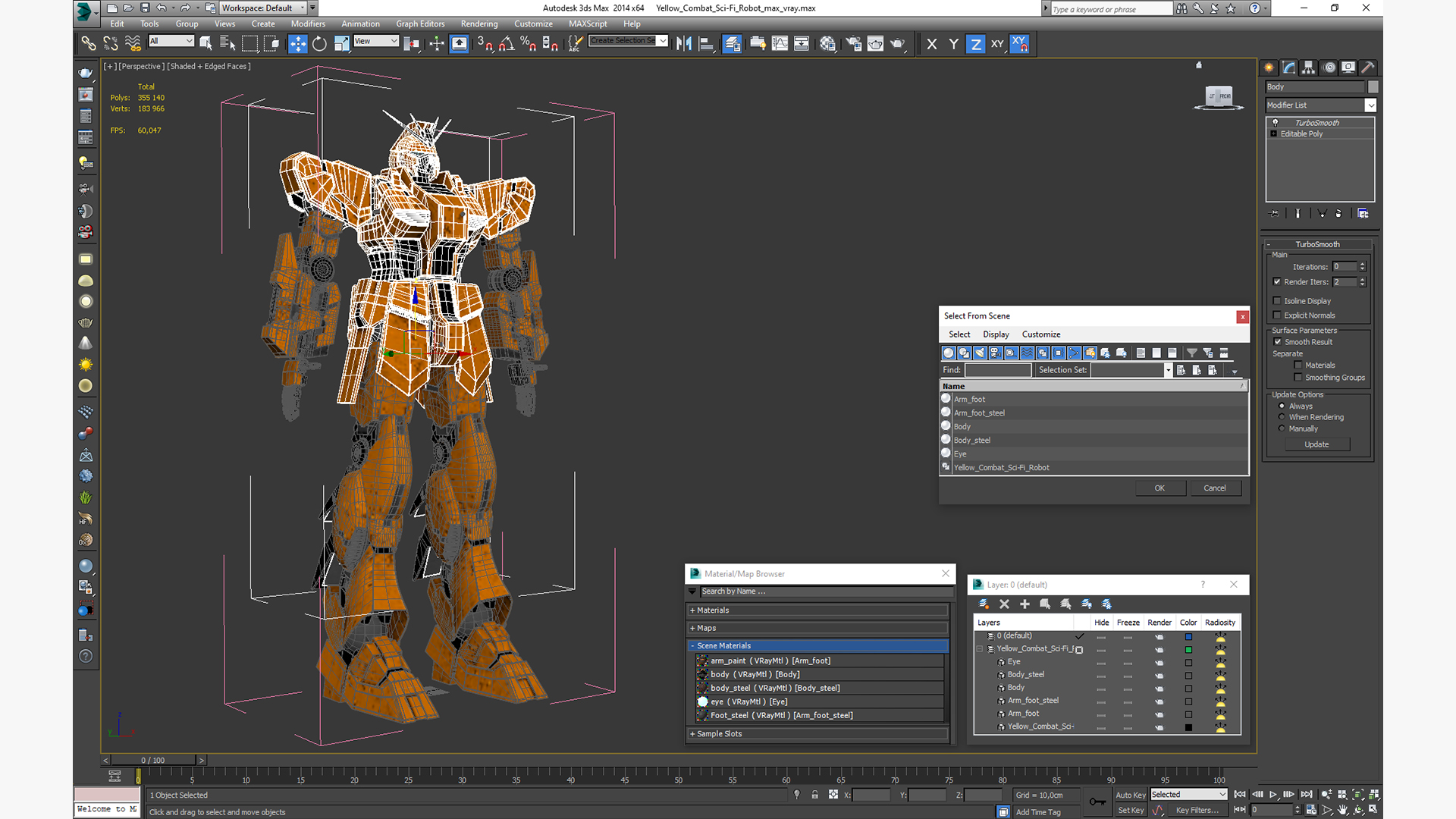Open Key Filters dialog
Screen dimensions: 1456x819
tap(1197, 810)
